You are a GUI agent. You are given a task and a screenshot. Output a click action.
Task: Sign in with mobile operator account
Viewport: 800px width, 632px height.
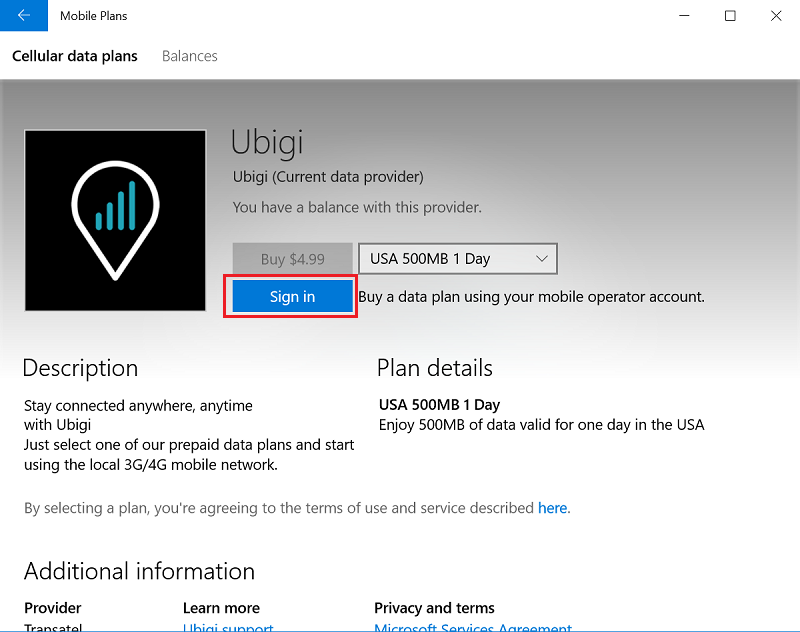tap(292, 296)
